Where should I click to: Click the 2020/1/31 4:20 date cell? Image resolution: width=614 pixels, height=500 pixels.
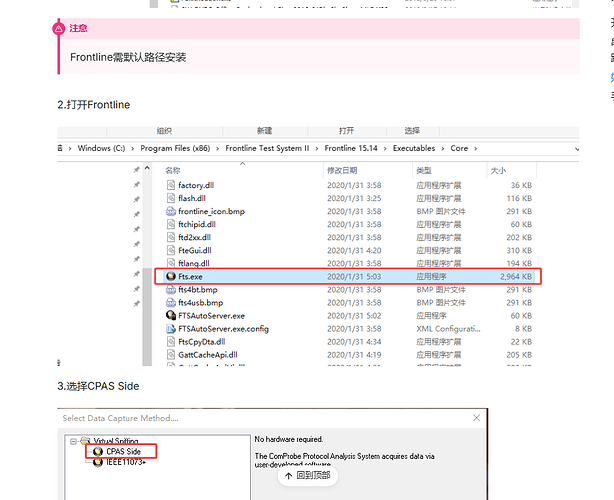pos(354,250)
